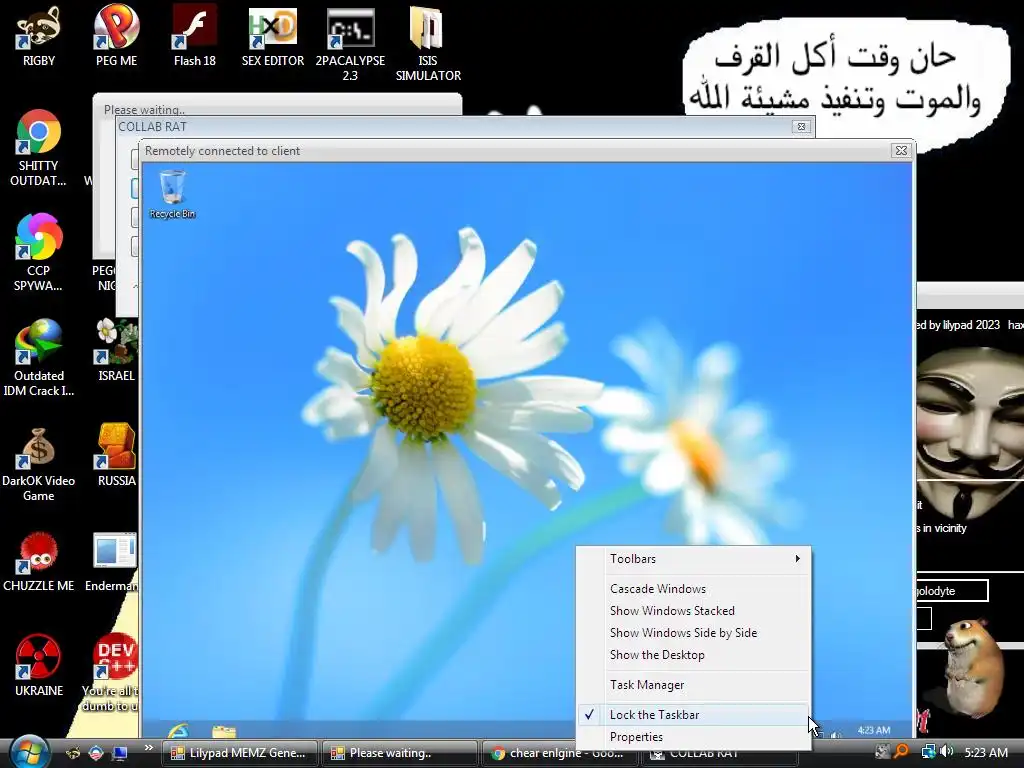The image size is (1024, 768).
Task: Open the volume speaker tray icon
Action: pos(946,752)
